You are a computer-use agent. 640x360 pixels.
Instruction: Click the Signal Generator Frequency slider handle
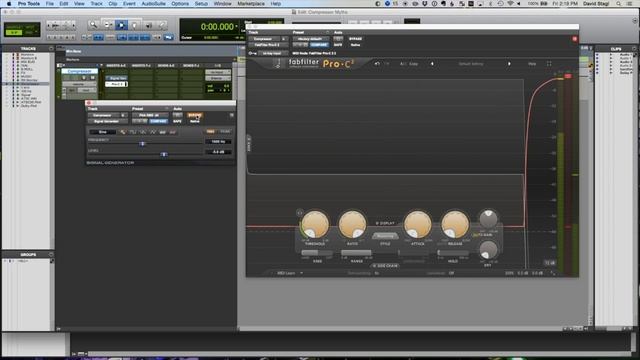pyautogui.click(x=142, y=144)
